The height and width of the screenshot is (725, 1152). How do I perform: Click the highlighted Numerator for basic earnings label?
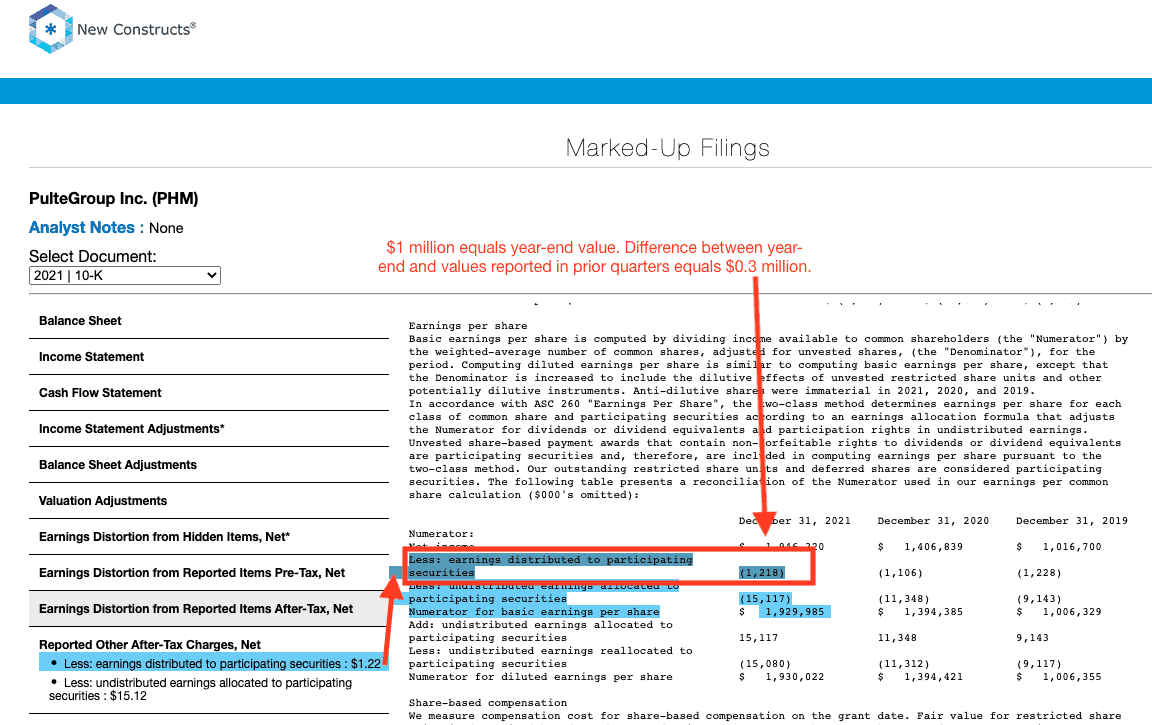pos(534,612)
